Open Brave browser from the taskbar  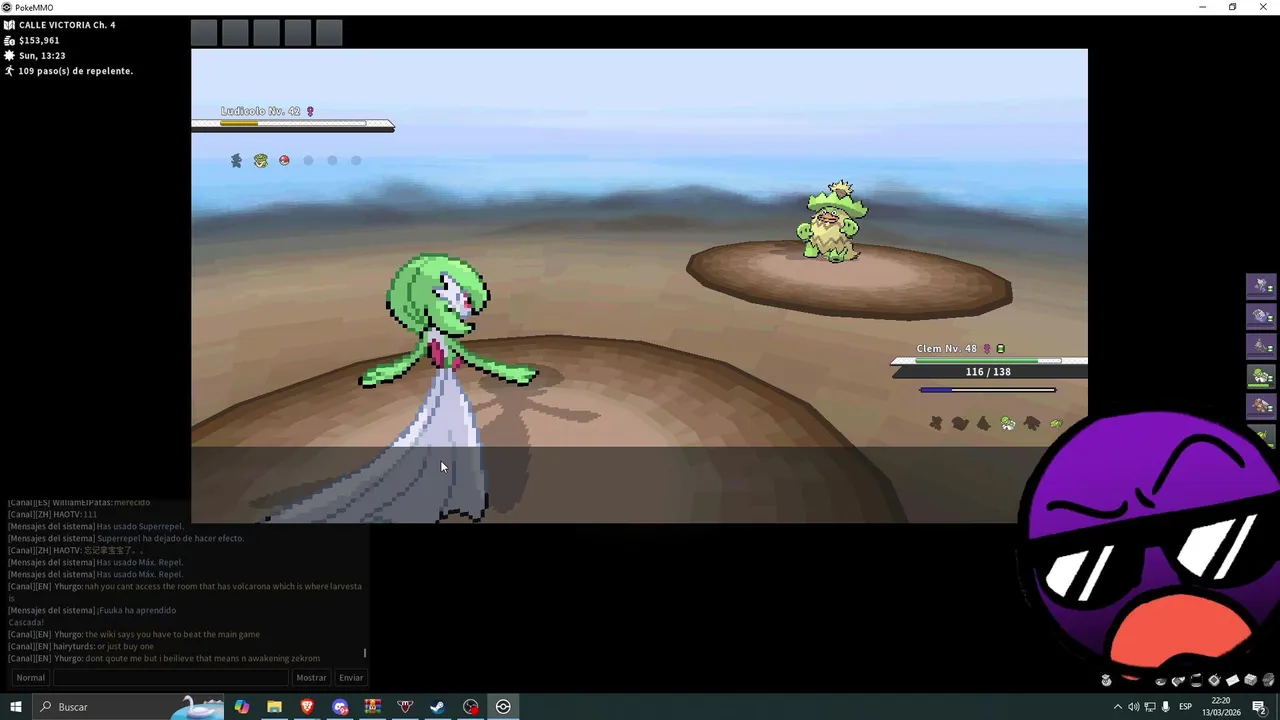[307, 707]
